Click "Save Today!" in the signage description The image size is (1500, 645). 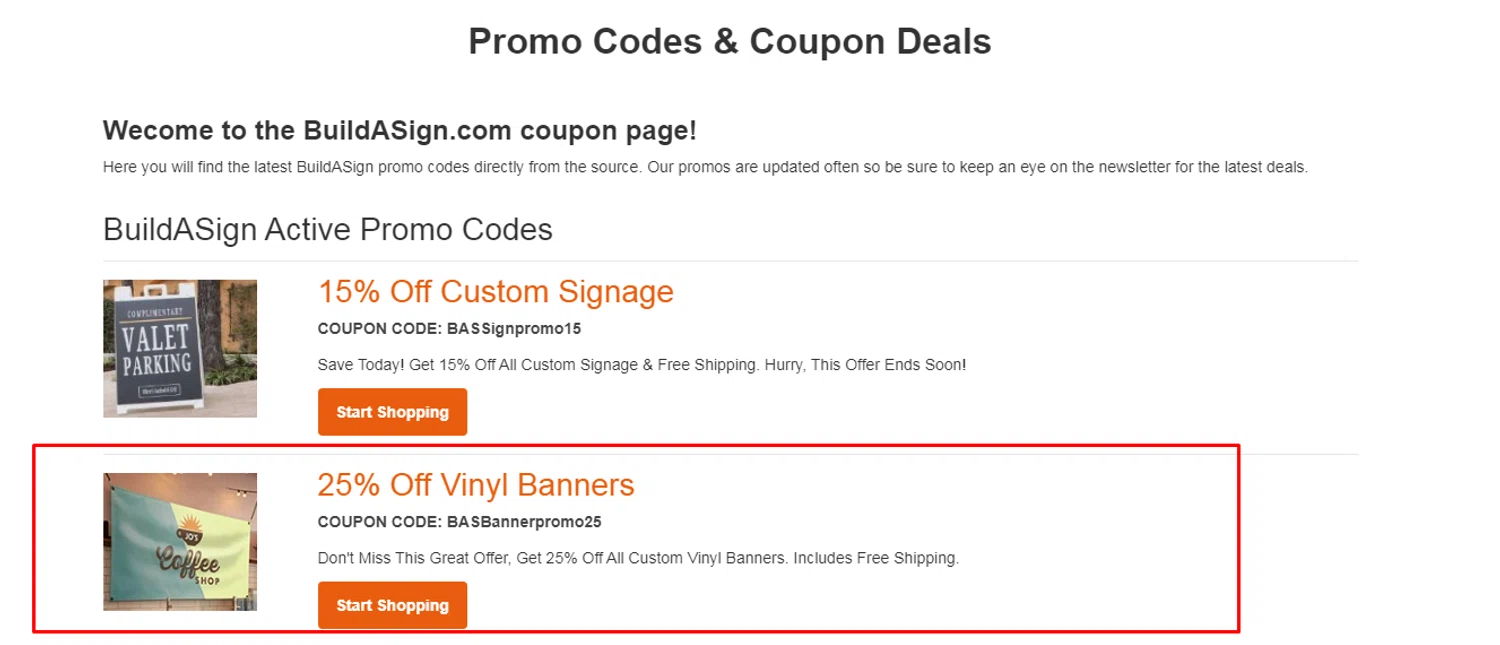tap(361, 365)
